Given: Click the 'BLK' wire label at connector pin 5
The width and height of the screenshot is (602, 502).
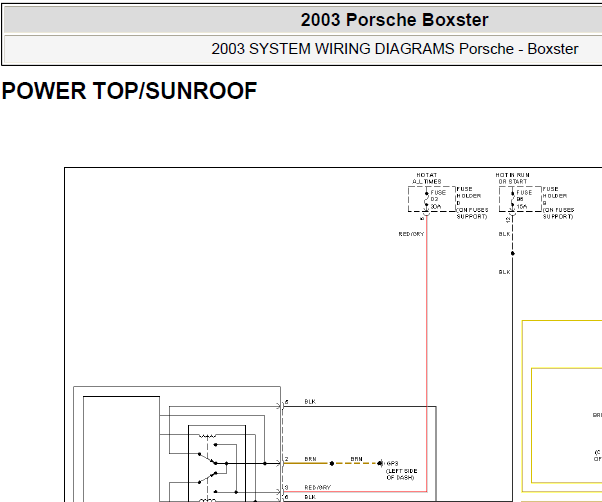Looking at the screenshot, I should pyautogui.click(x=310, y=401).
